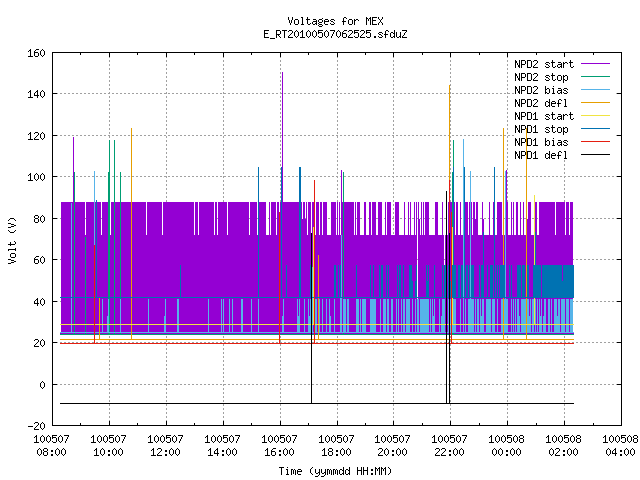
Task: Click the NPD2 stop green legend line
Action: (595, 77)
